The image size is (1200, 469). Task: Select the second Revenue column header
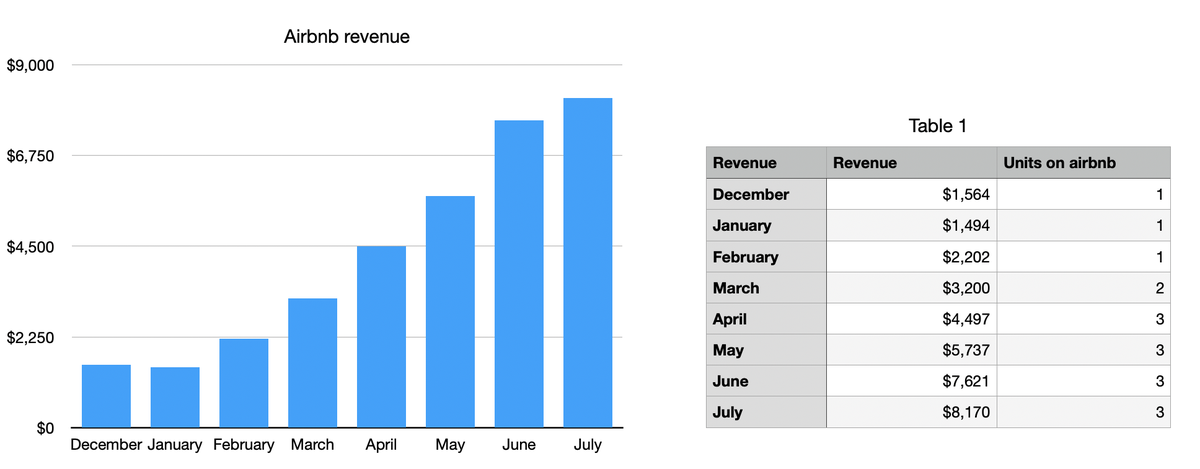pyautogui.click(x=912, y=163)
